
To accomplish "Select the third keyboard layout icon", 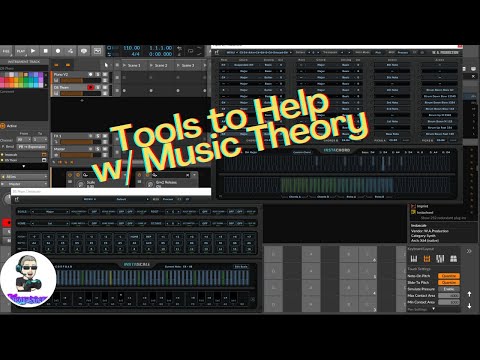I will click(x=440, y=259).
